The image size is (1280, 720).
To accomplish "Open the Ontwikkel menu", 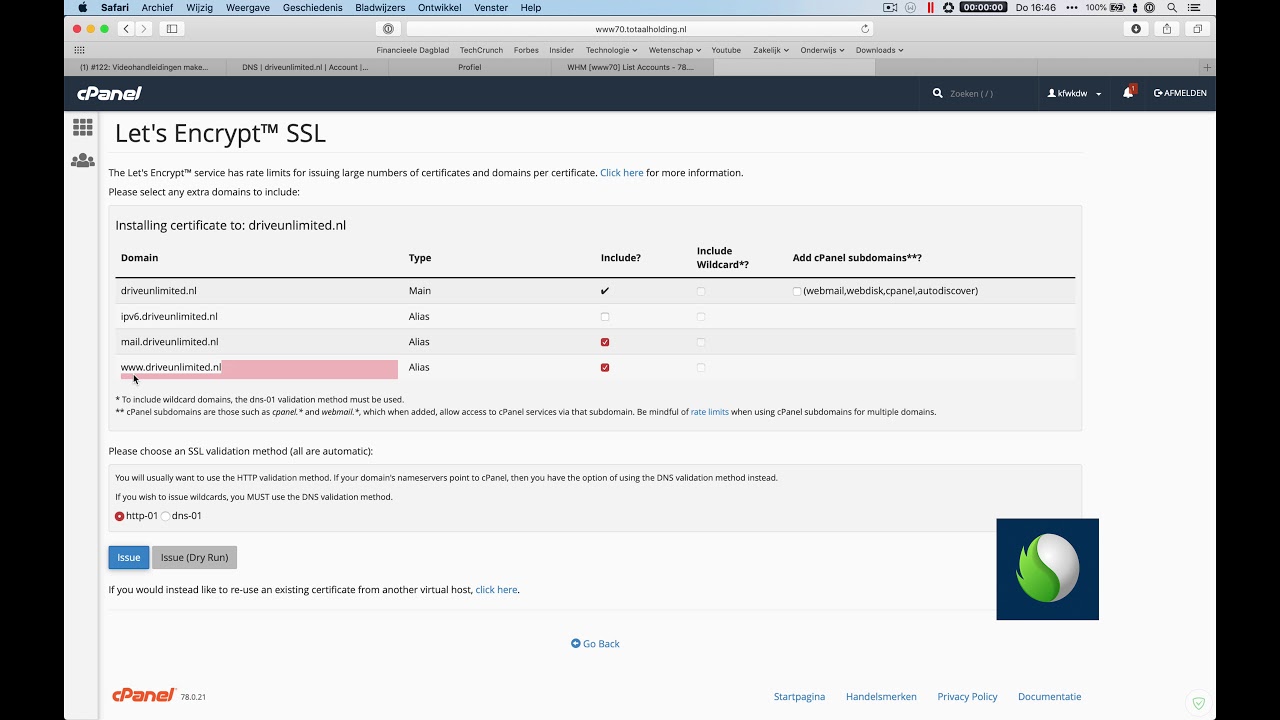I will pos(440,7).
